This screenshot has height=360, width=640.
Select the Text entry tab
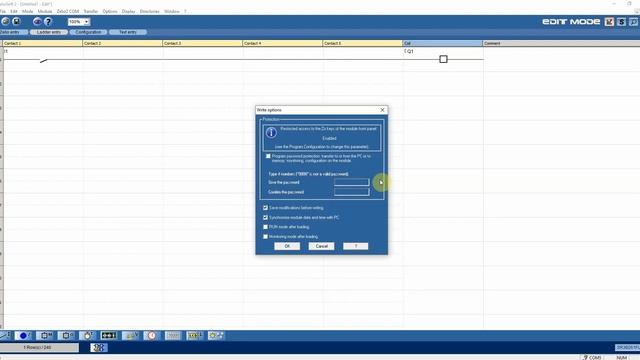click(x=128, y=32)
